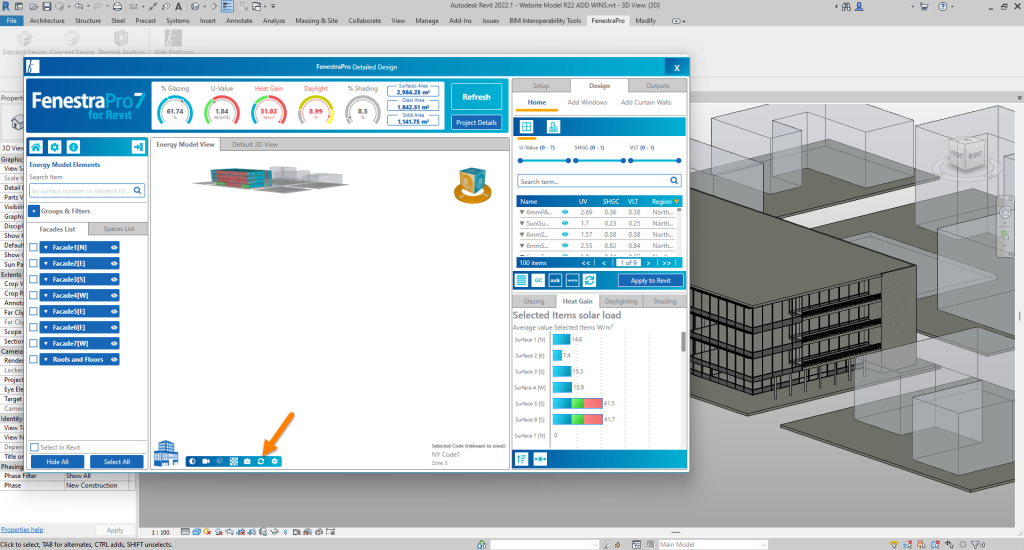The width and height of the screenshot is (1024, 550).
Task: Open the gear settings icon in left panel
Action: 55,147
